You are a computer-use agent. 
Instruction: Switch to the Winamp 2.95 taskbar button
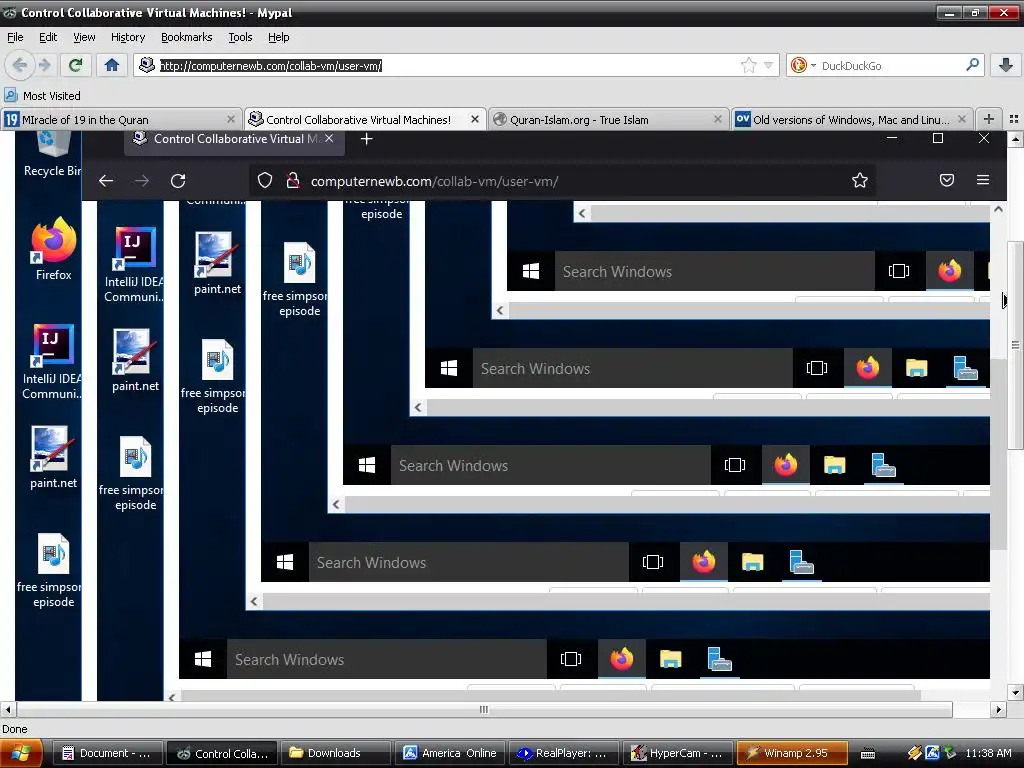tap(792, 753)
